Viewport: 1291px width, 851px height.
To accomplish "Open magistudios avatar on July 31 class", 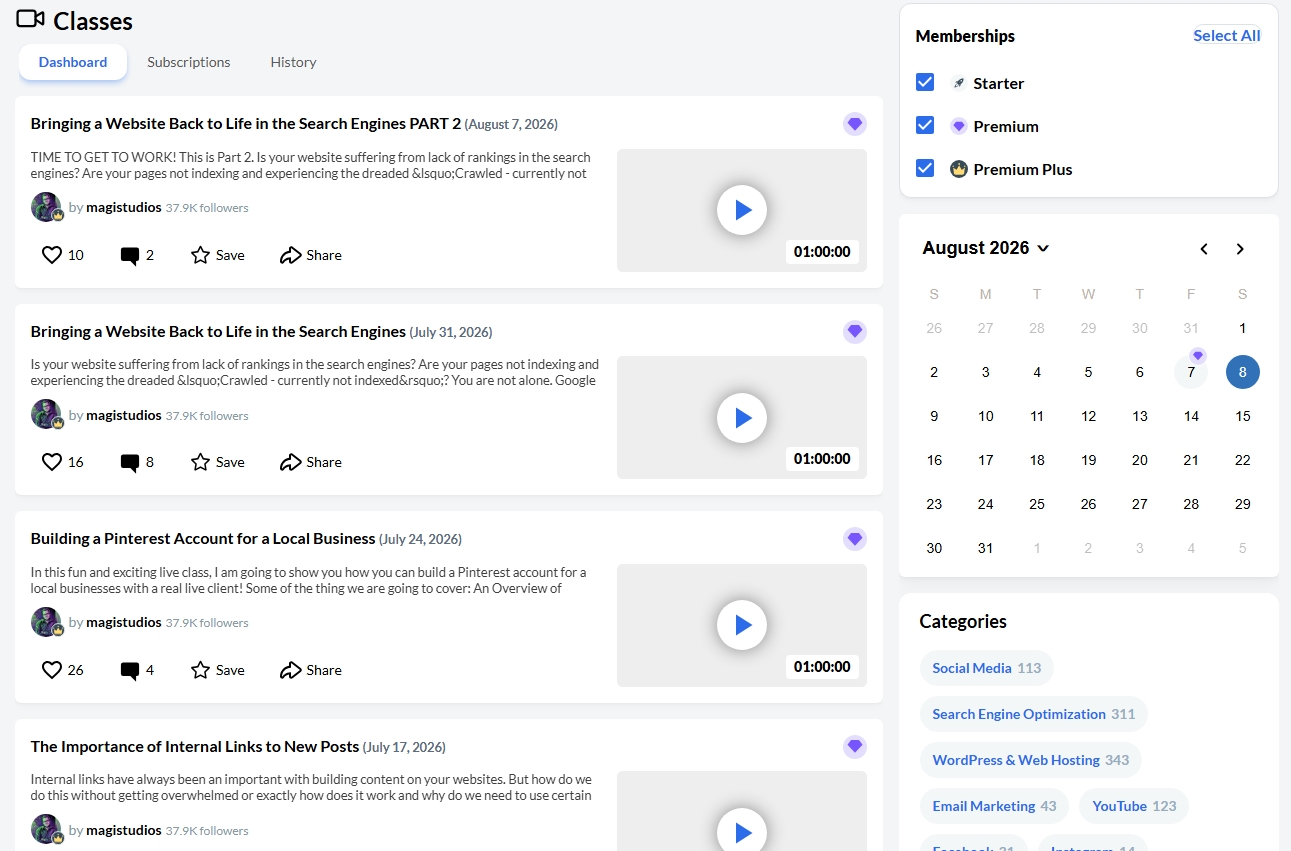I will 46,414.
